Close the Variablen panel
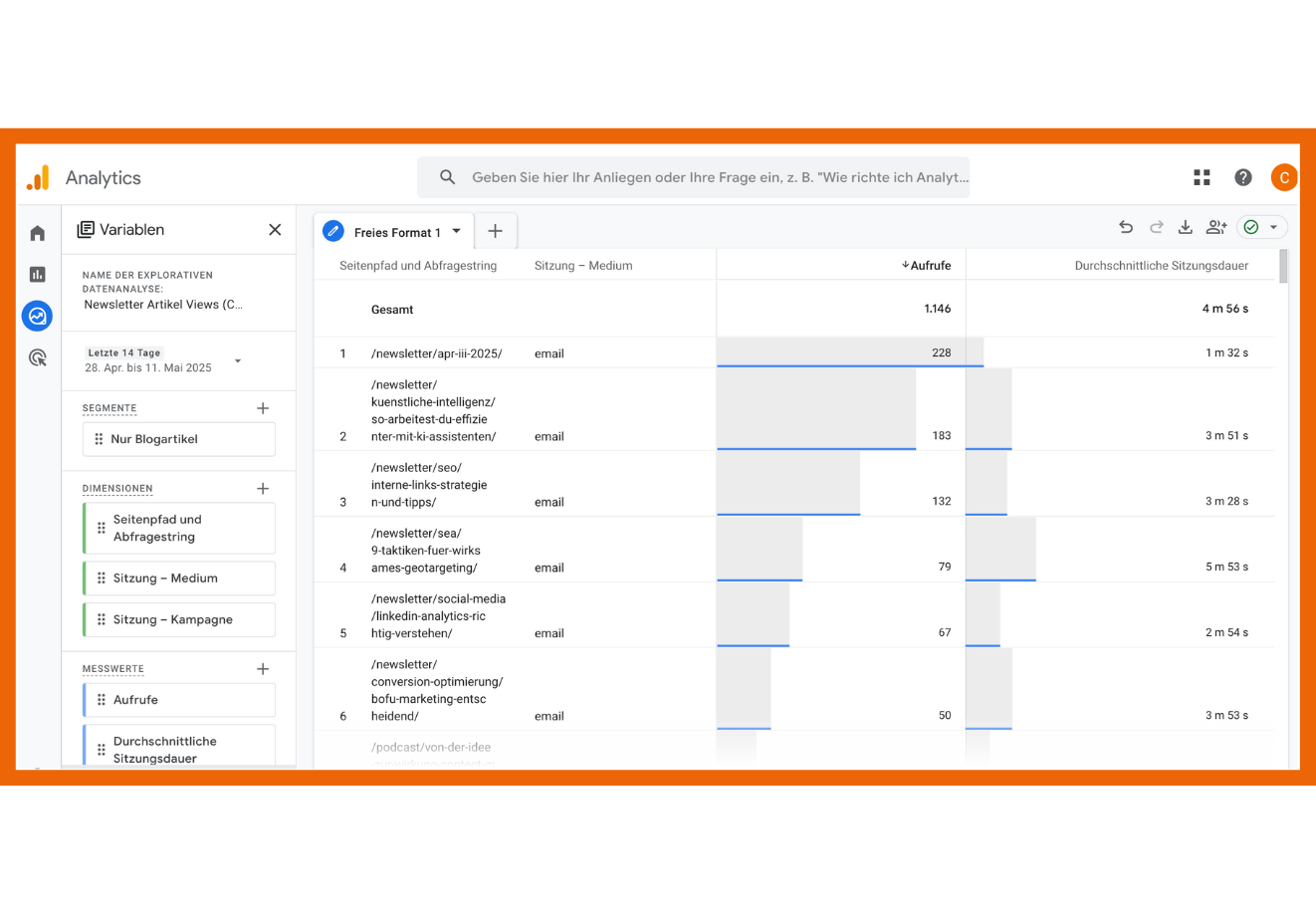This screenshot has height=922, width=1316. click(275, 230)
